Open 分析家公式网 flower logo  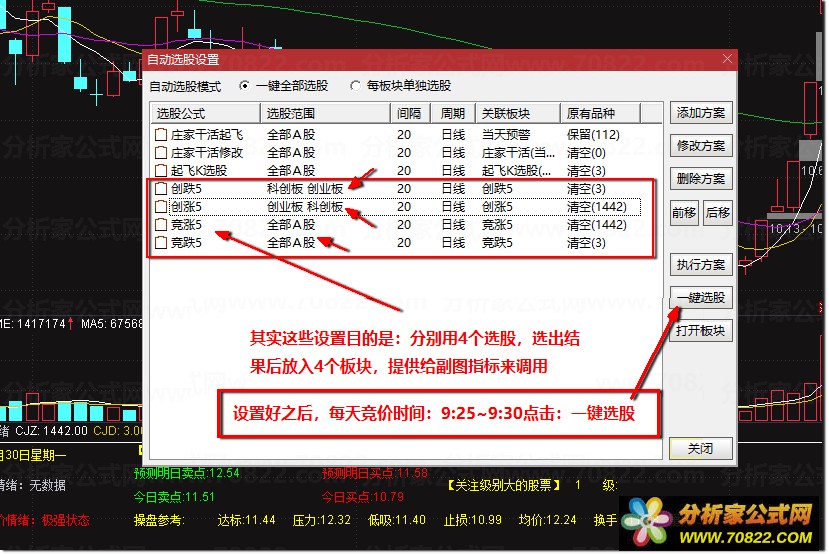[x=646, y=522]
